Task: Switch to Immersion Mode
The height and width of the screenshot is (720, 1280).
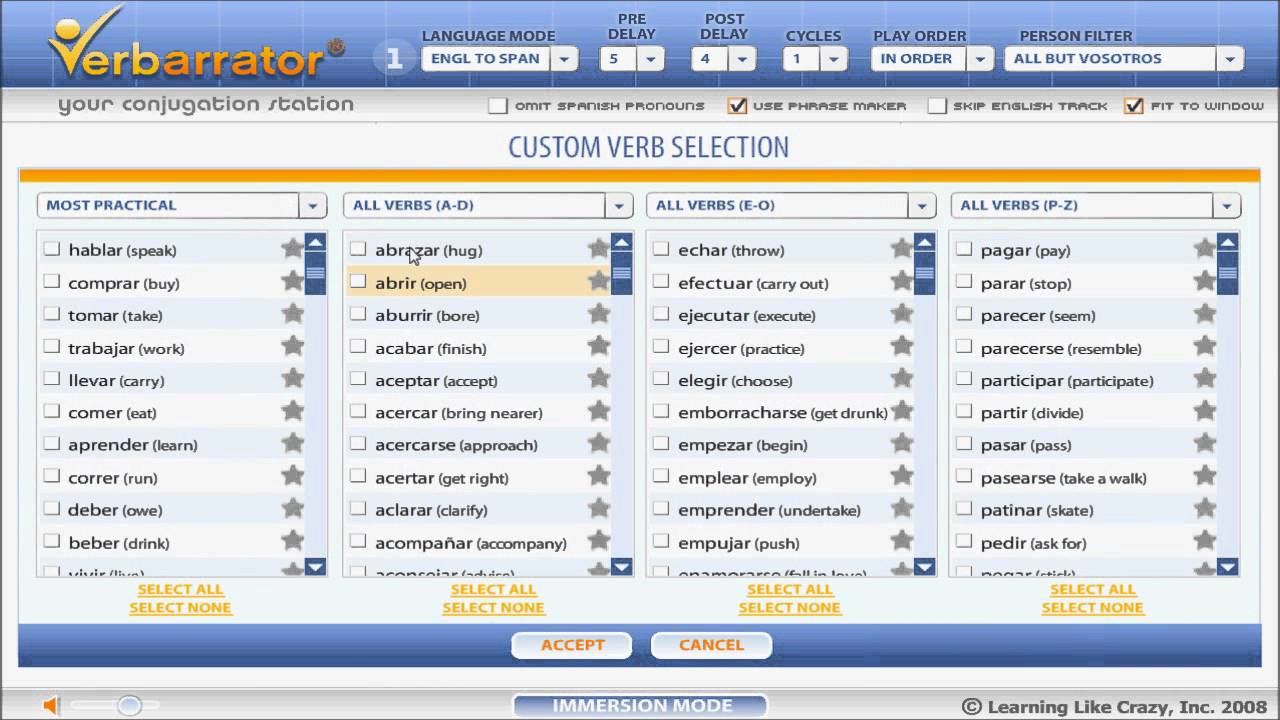Action: point(642,706)
